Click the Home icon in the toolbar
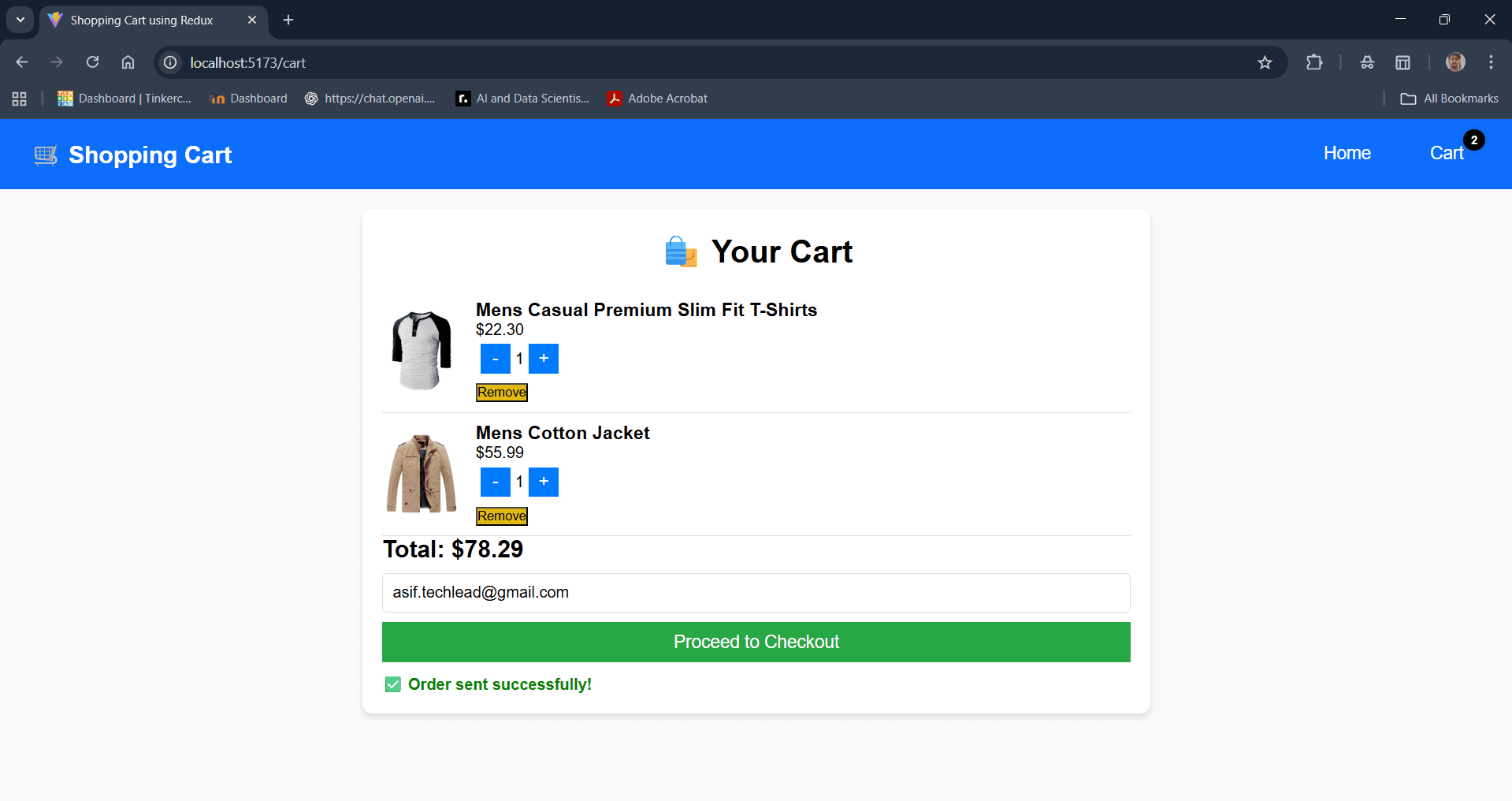1512x801 pixels. (x=128, y=62)
